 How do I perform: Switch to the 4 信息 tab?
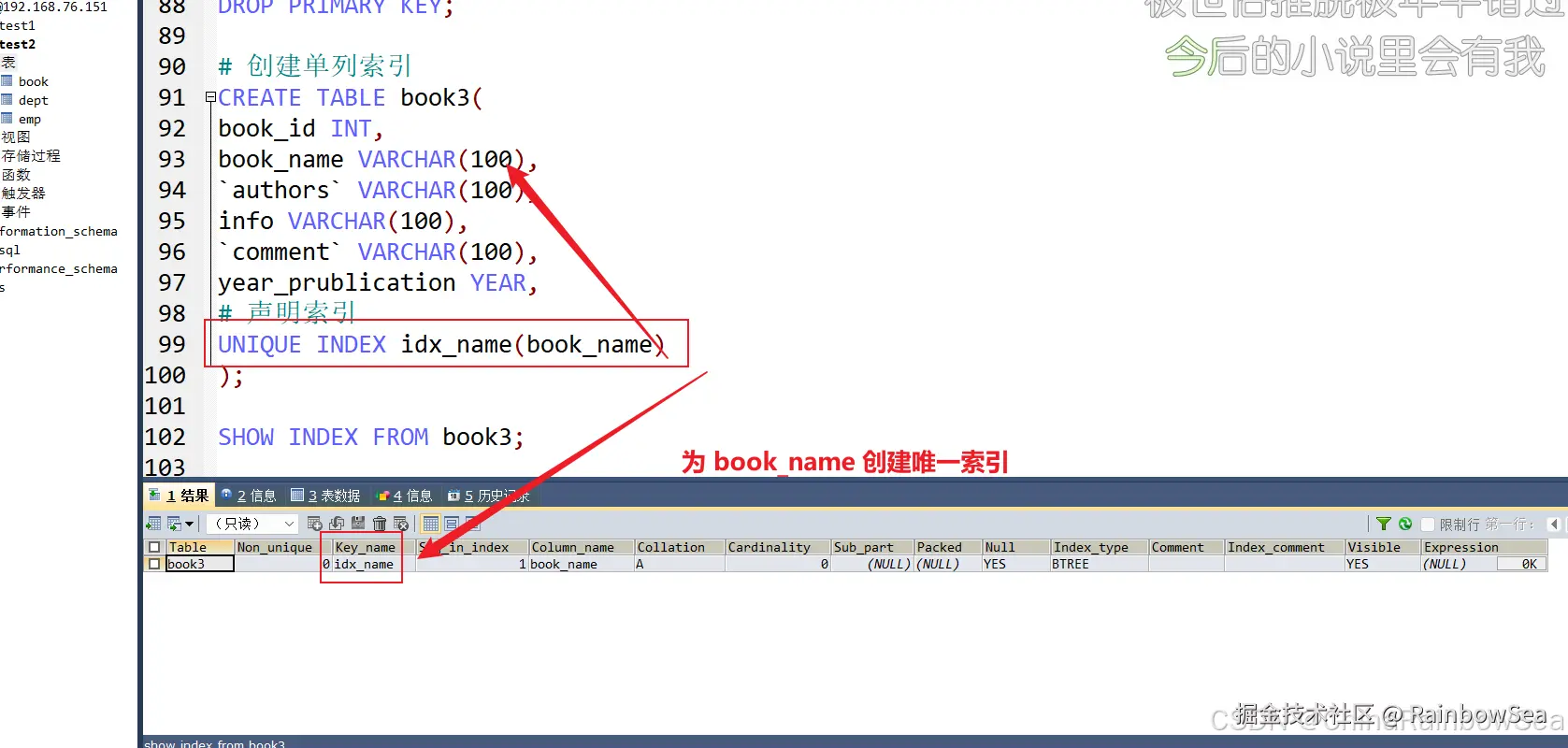click(405, 496)
